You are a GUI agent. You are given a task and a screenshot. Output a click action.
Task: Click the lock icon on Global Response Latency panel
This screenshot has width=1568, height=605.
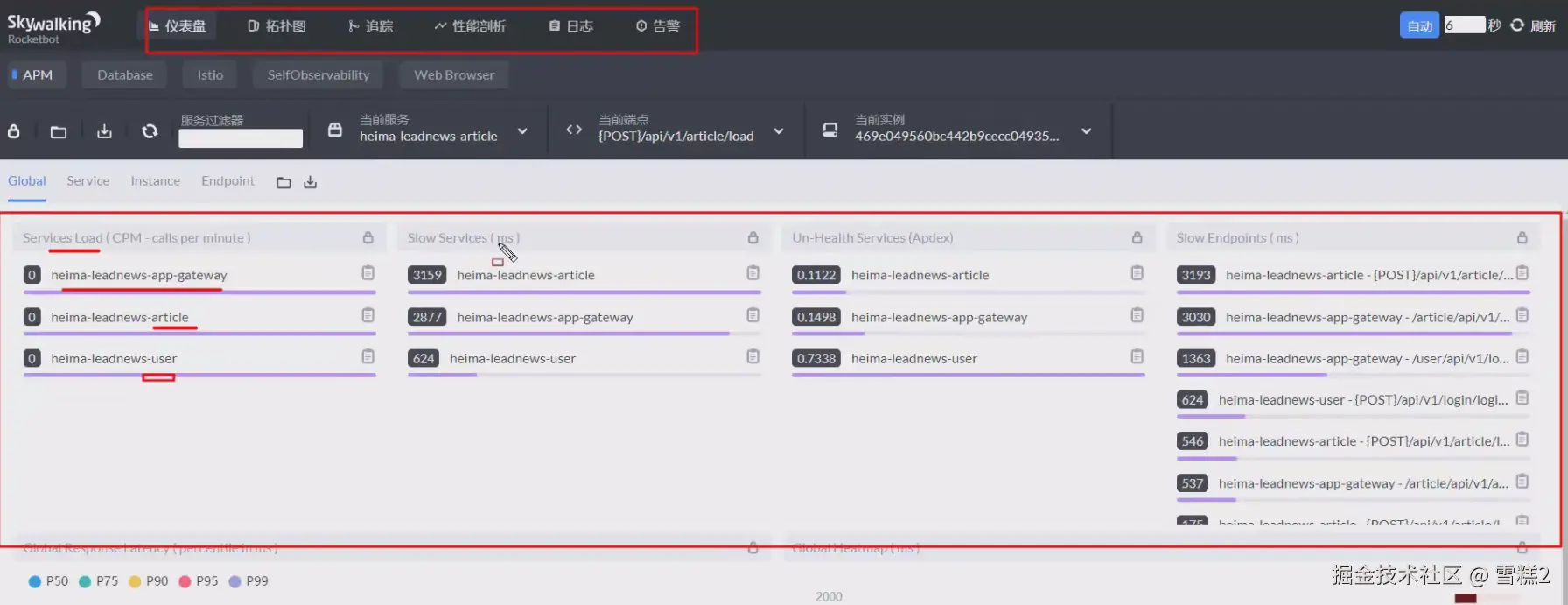pyautogui.click(x=753, y=548)
